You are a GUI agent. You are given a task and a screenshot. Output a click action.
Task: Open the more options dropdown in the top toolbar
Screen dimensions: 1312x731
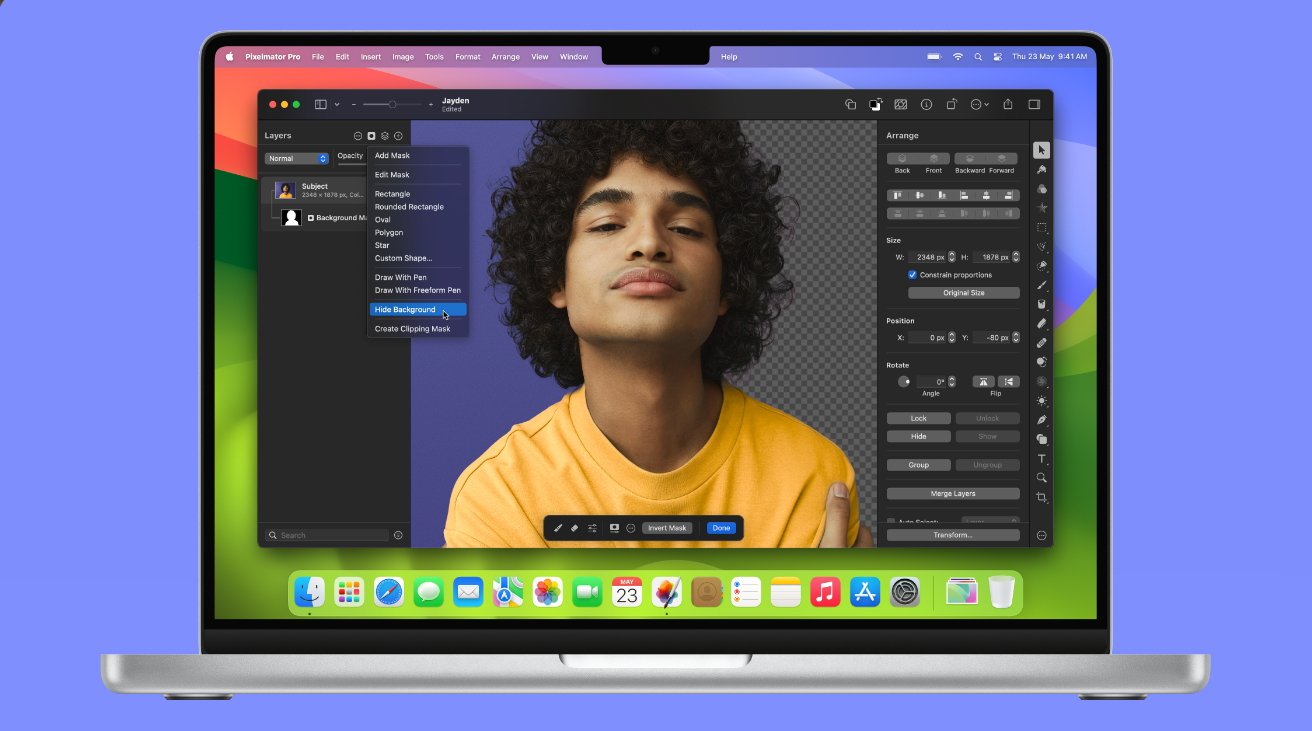click(979, 104)
